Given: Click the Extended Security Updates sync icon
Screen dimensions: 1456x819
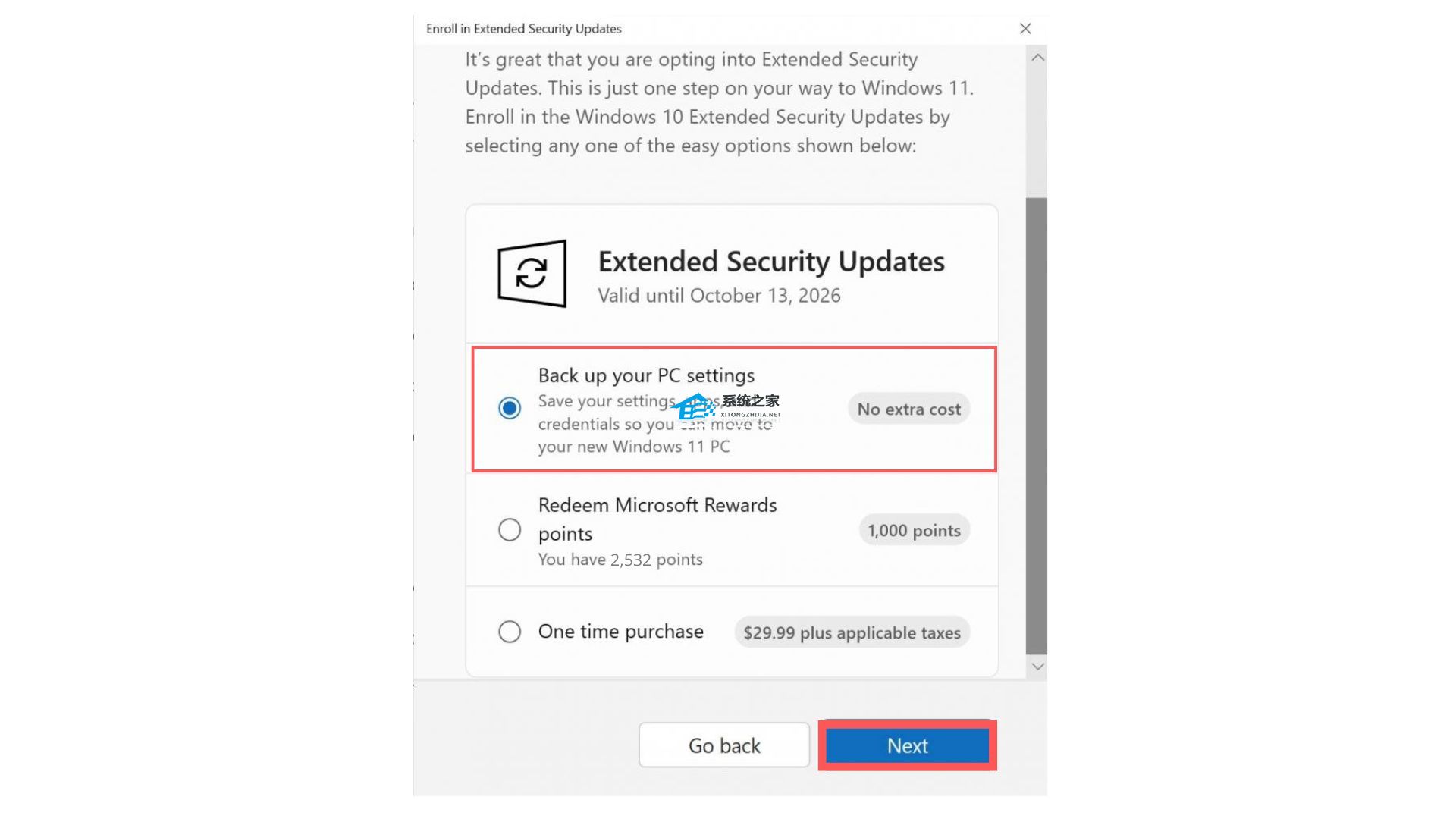Looking at the screenshot, I should click(532, 273).
